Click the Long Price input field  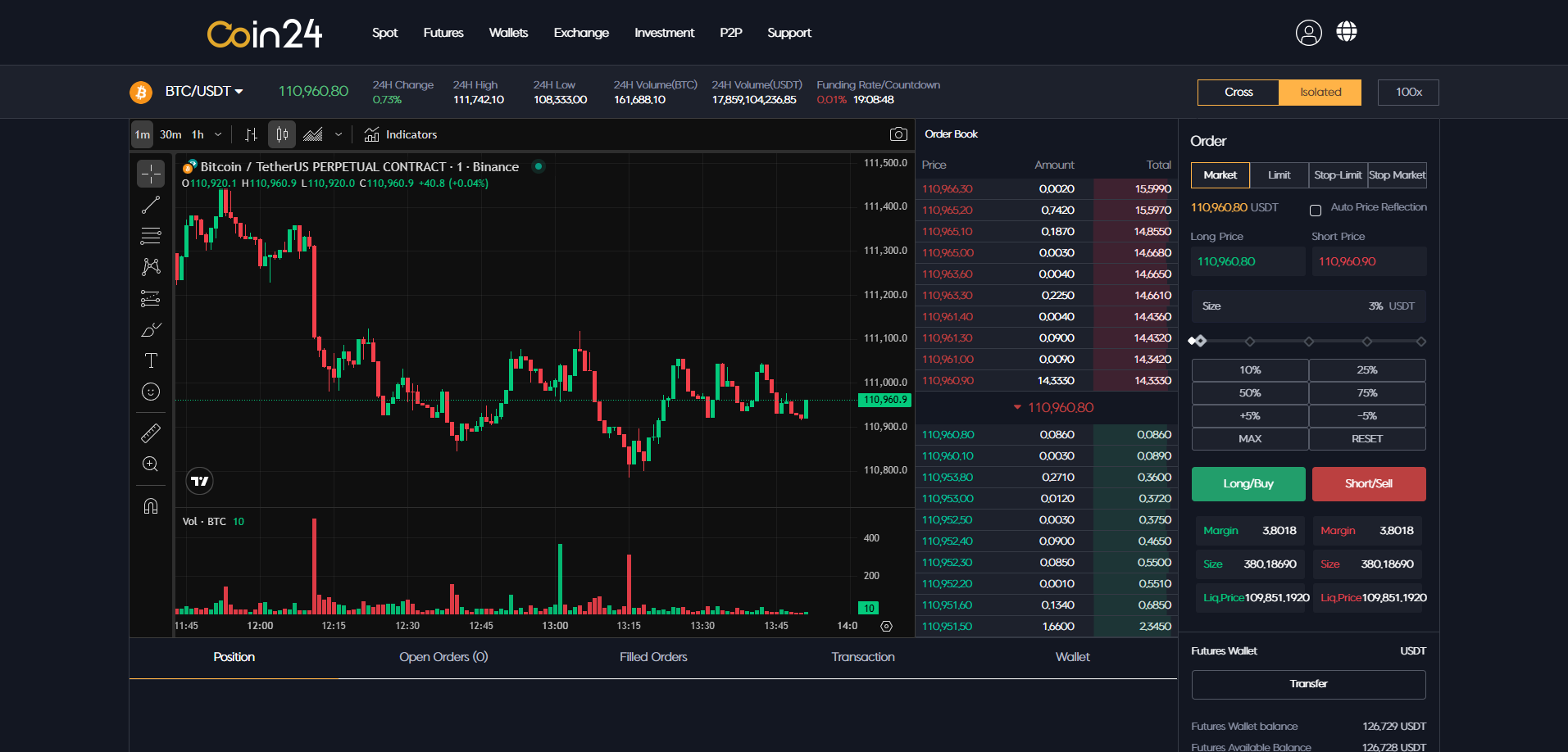(x=1248, y=261)
